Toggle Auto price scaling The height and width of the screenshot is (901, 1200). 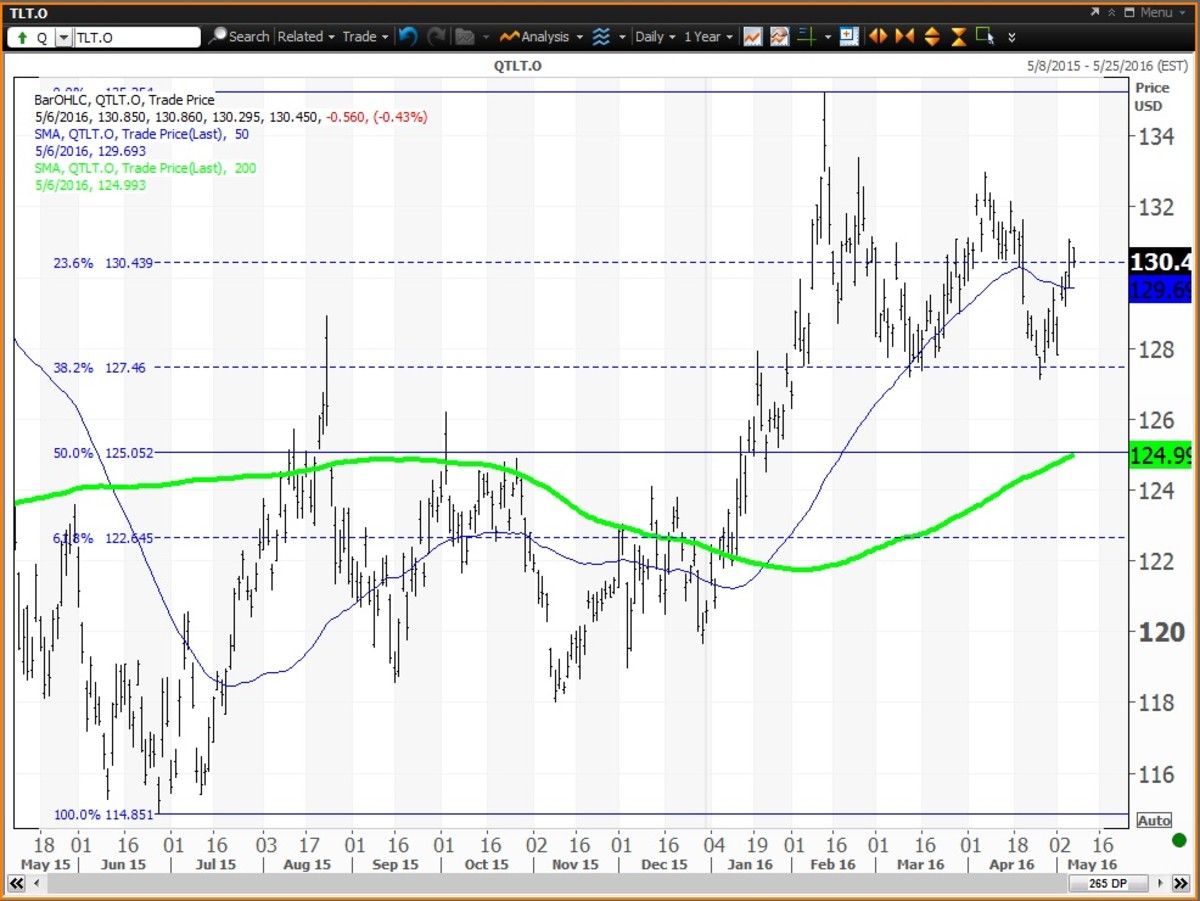pos(1153,820)
